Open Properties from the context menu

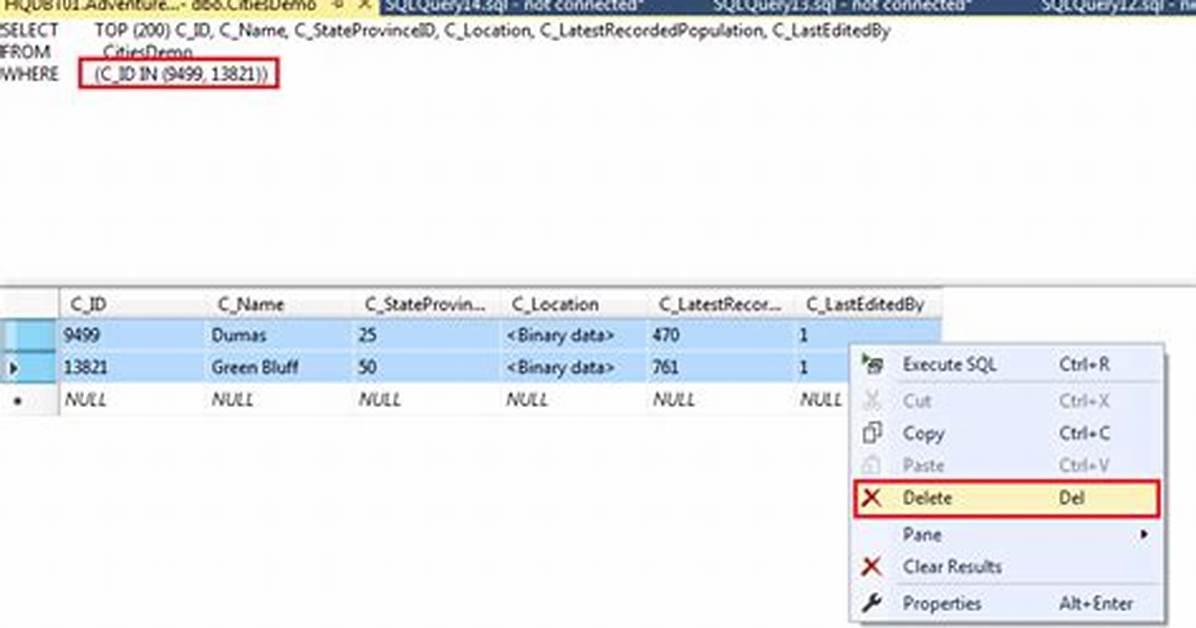tap(1007, 603)
